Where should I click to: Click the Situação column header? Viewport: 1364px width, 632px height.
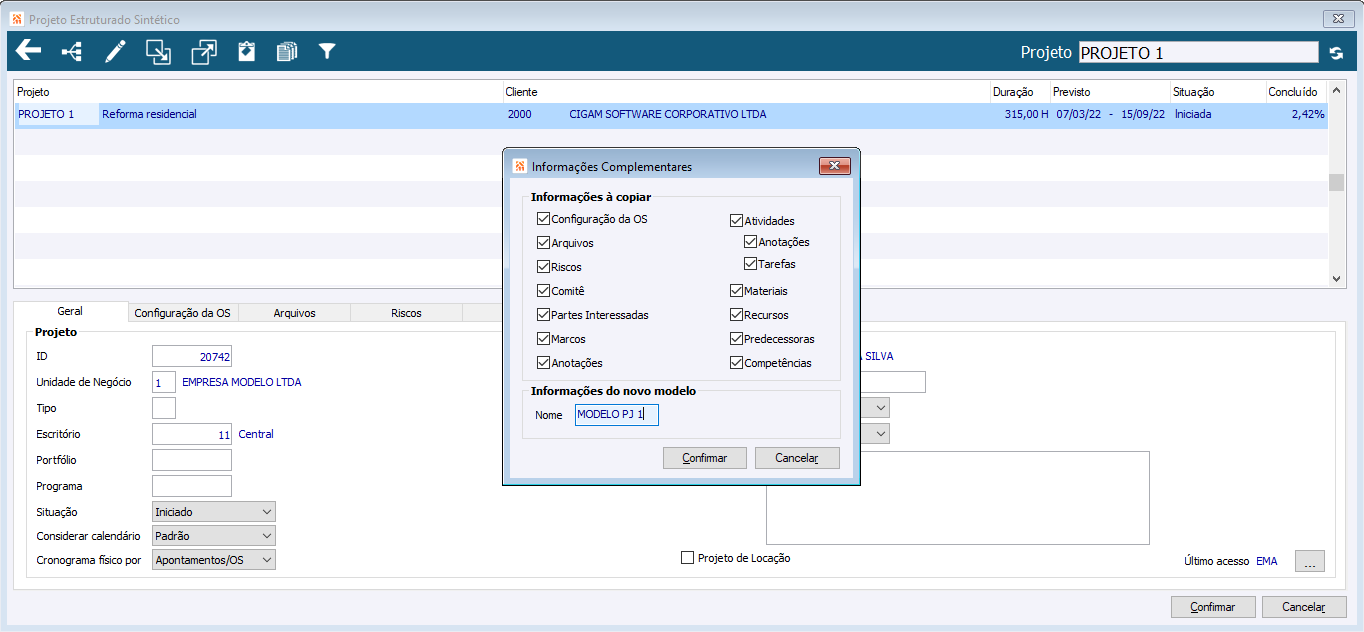[1217, 92]
